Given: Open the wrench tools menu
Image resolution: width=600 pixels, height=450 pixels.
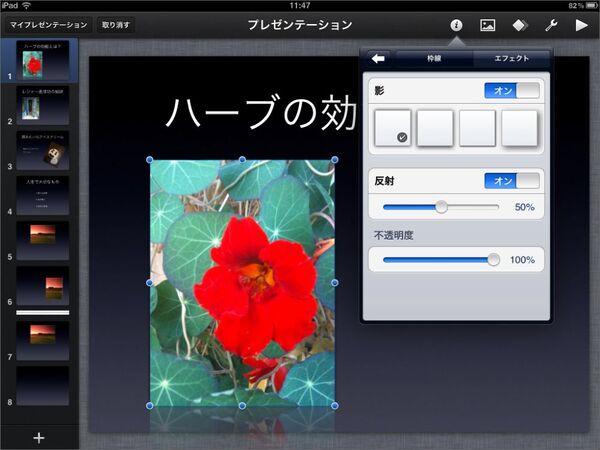Looking at the screenshot, I should click(551, 25).
